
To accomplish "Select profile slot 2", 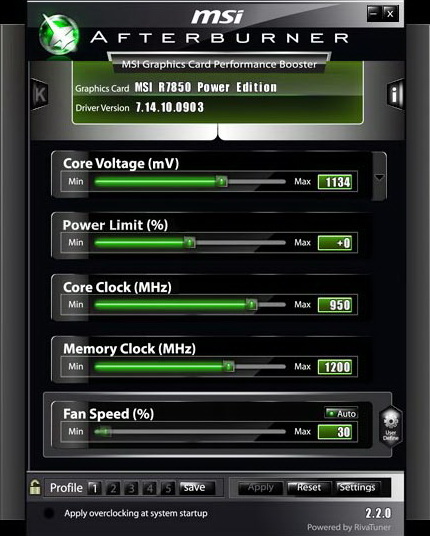I will pyautogui.click(x=113, y=488).
